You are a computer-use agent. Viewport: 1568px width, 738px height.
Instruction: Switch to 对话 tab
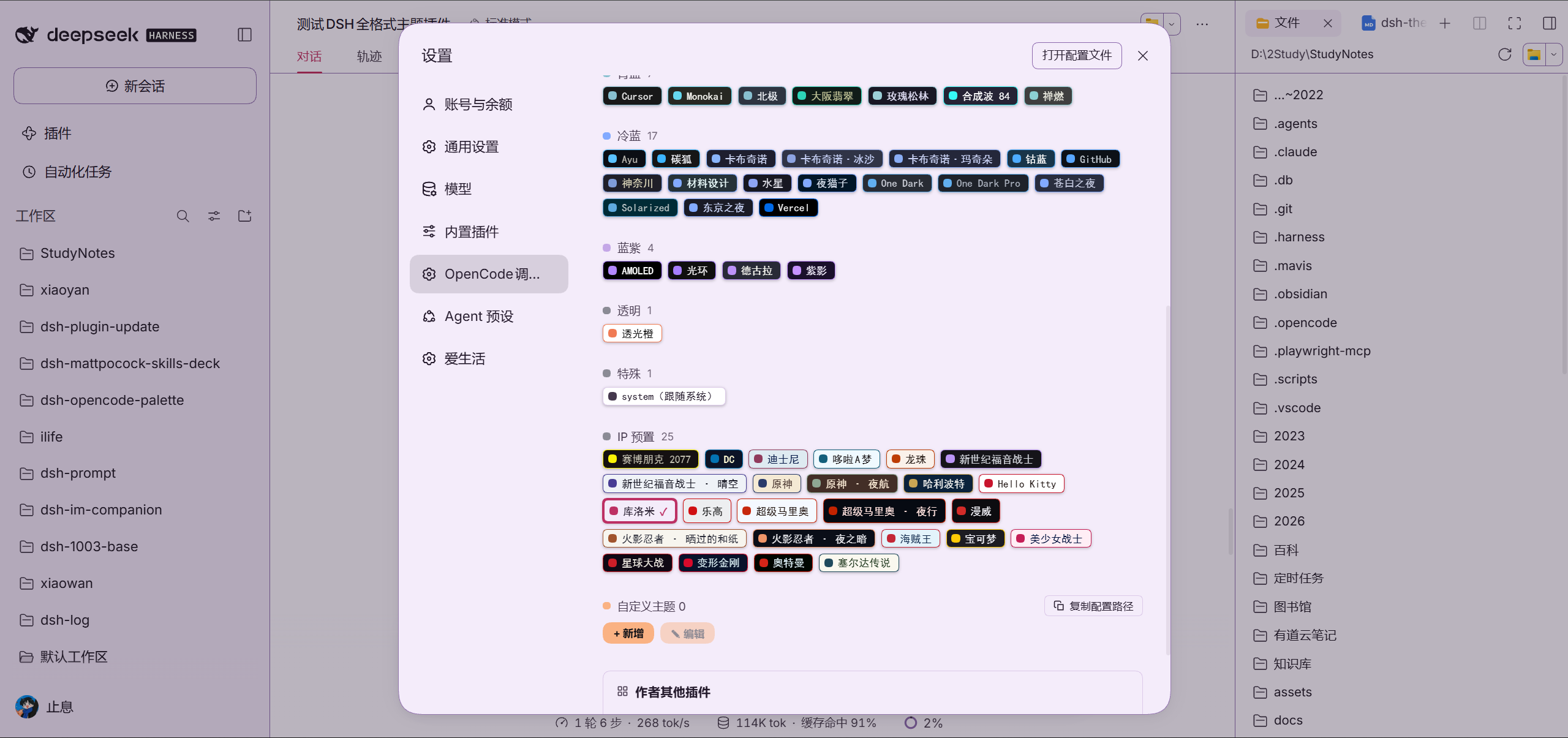coord(309,57)
